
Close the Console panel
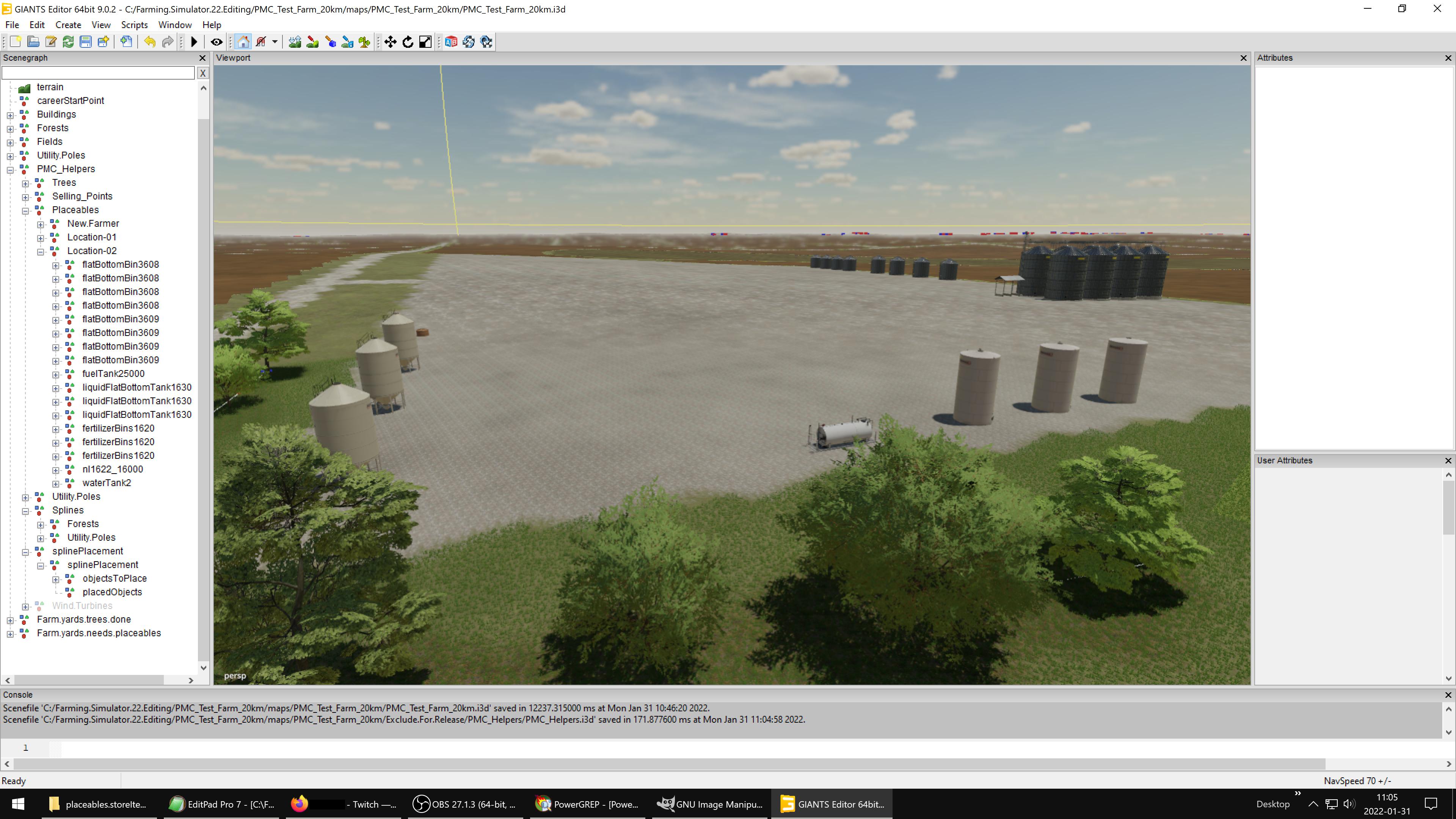[x=1448, y=695]
